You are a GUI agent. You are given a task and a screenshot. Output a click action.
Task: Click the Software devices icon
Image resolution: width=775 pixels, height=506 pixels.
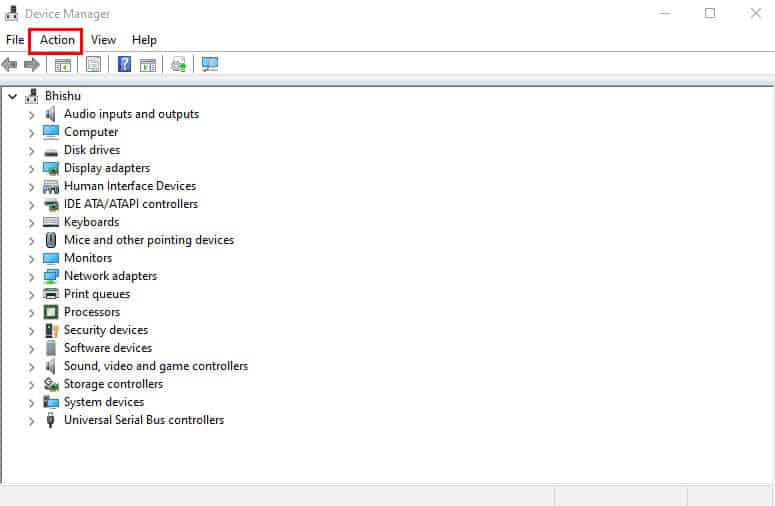click(51, 348)
